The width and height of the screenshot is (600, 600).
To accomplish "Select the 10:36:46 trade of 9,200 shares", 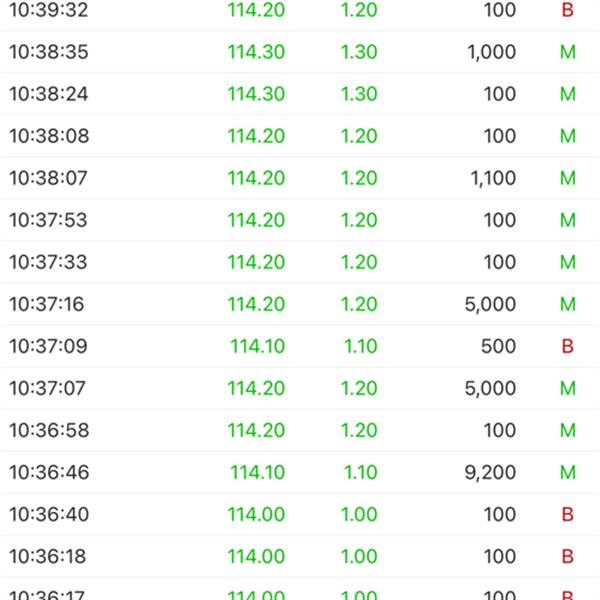I will point(300,473).
